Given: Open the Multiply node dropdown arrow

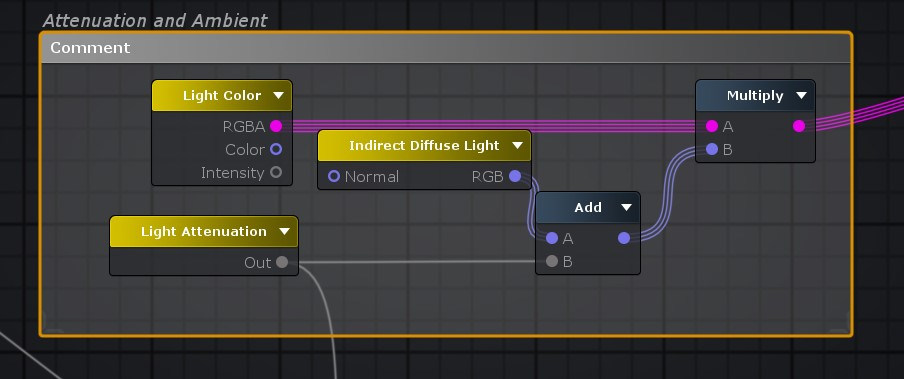Looking at the screenshot, I should click(801, 96).
